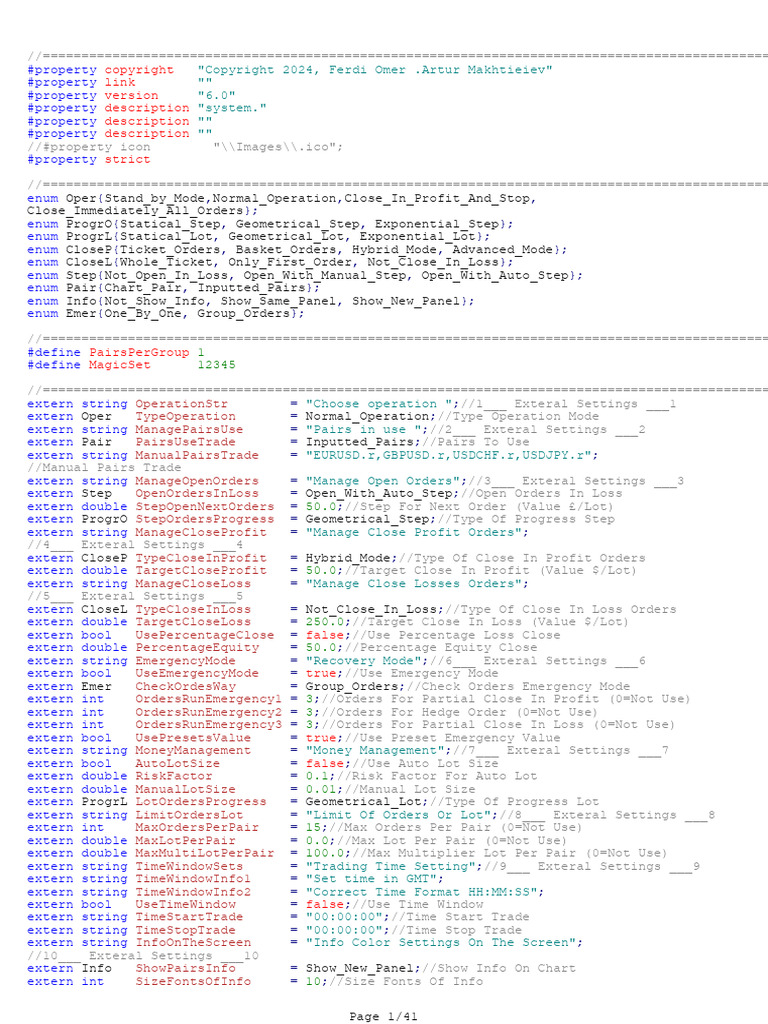Screen dimensions: 768x1024
Task: Click the OpenOrdersInLoss variable name
Action: pos(197,494)
